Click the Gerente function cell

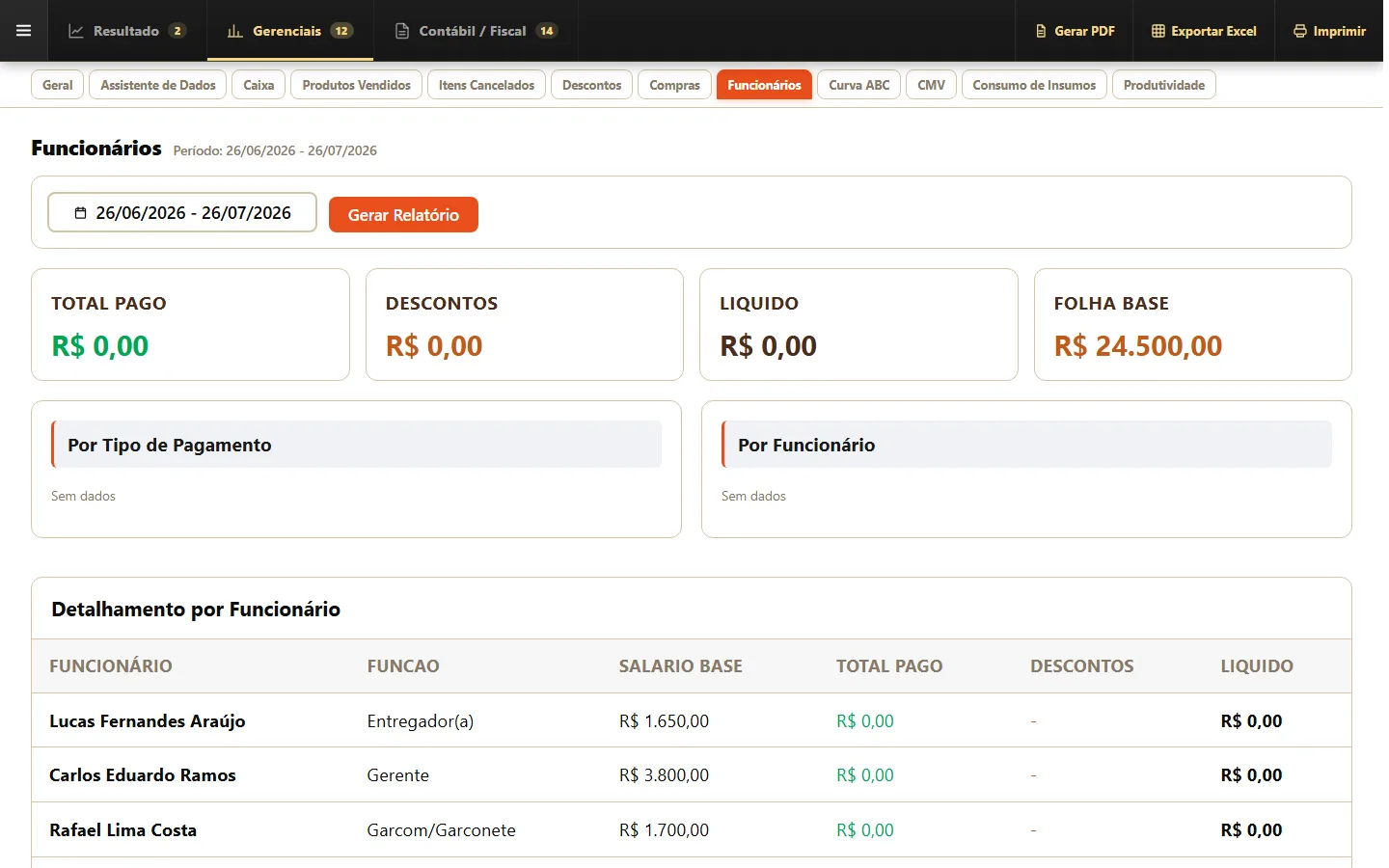[x=398, y=774]
